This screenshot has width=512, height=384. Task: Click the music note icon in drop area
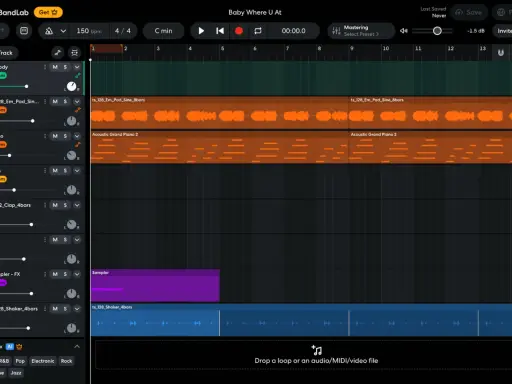pyautogui.click(x=317, y=350)
